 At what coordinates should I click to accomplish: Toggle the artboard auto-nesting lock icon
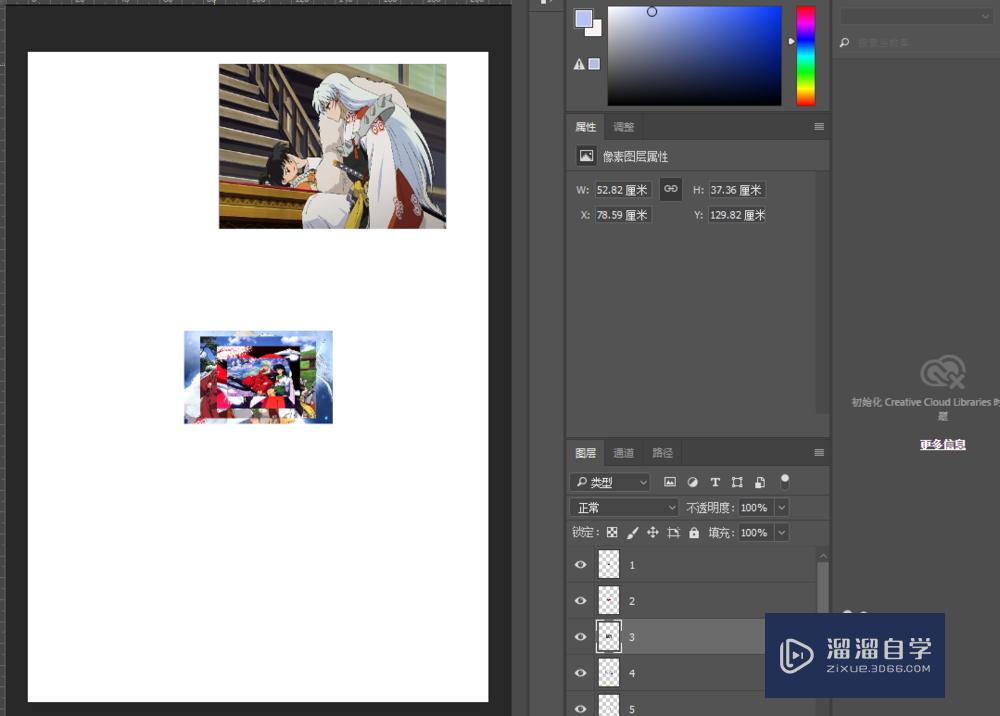673,532
